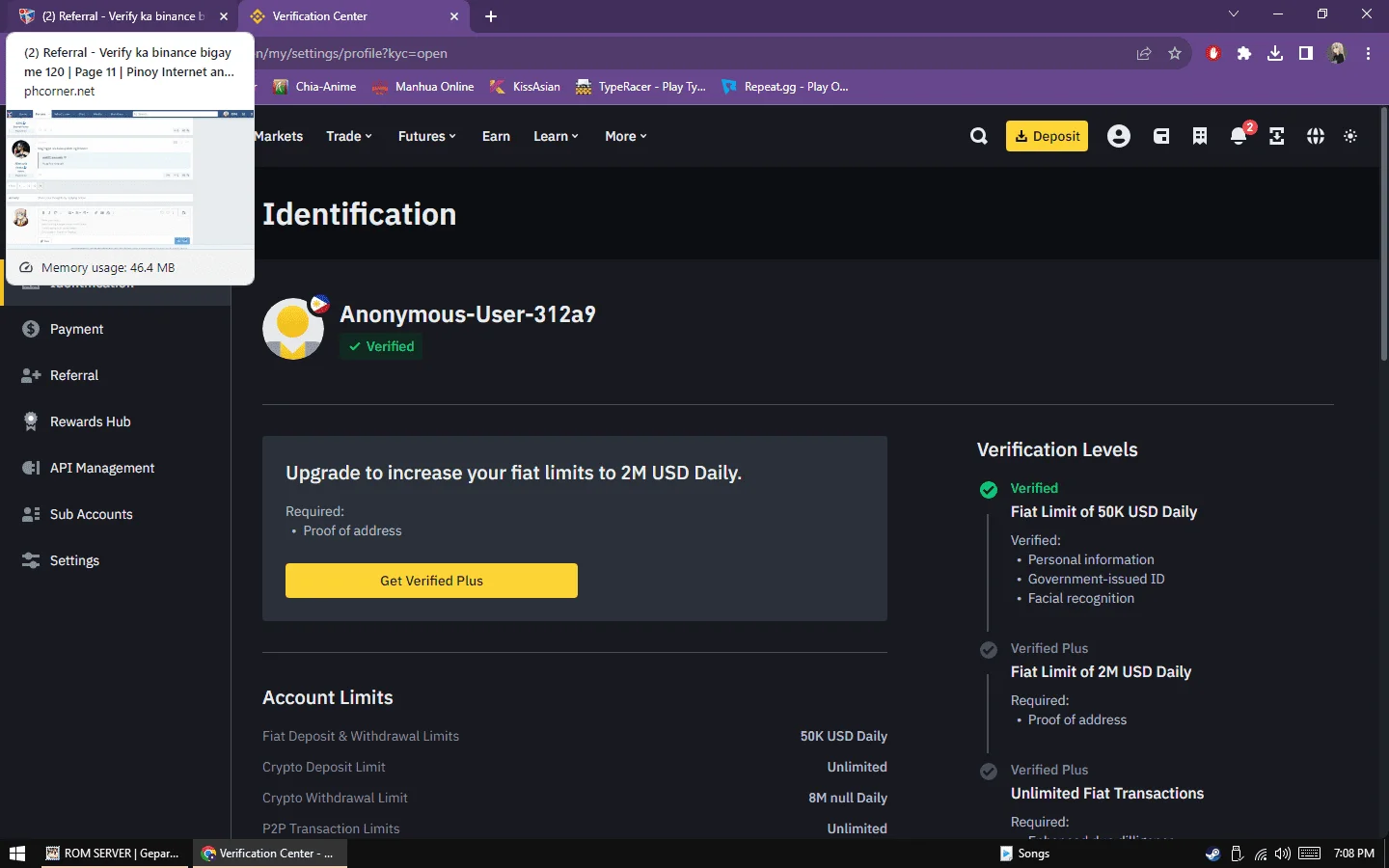Open the KissAsian bookmark

(x=525, y=87)
